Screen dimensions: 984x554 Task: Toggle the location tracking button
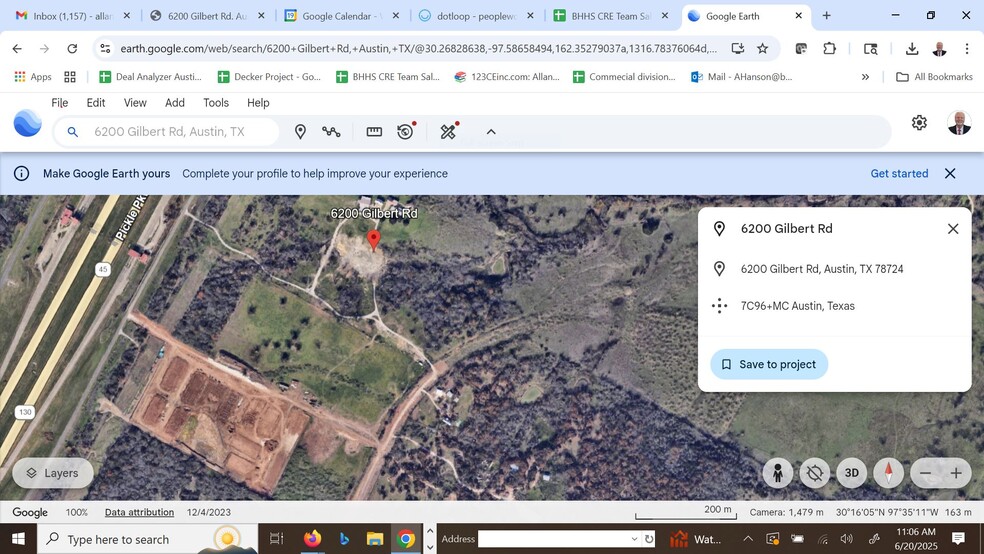pyautogui.click(x=815, y=473)
